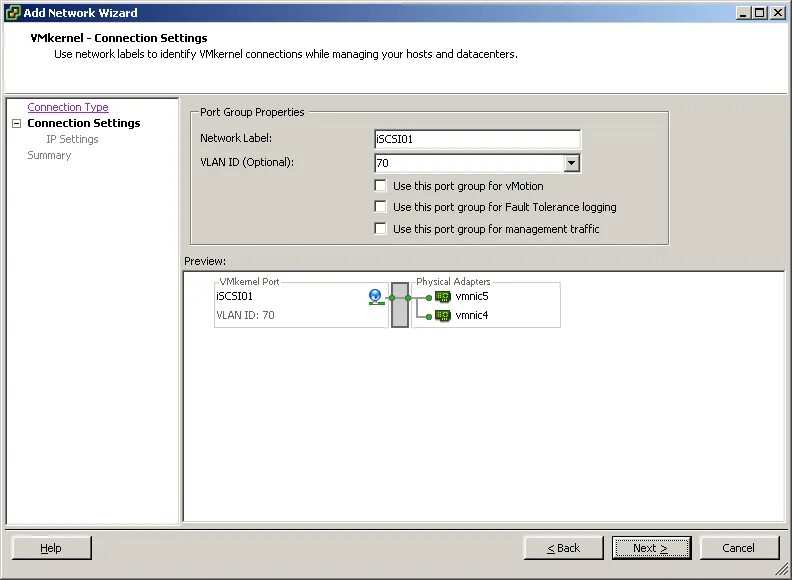Click the 'Network Label:' caption

tap(236, 138)
